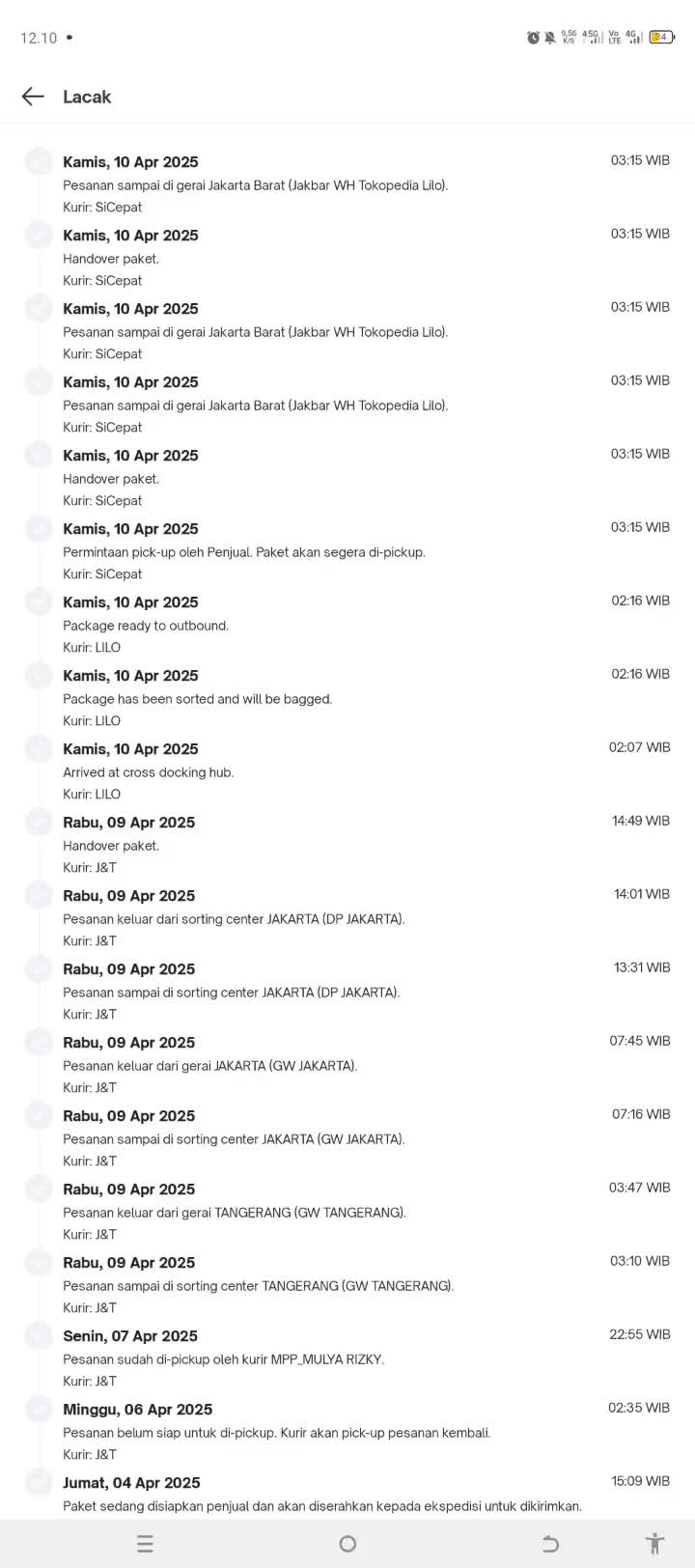Viewport: 695px width, 1568px height.
Task: Tap 'Pesanan sudah di-pickup oleh kurir MPP_MULYA RIZKY'
Action: click(366, 1358)
